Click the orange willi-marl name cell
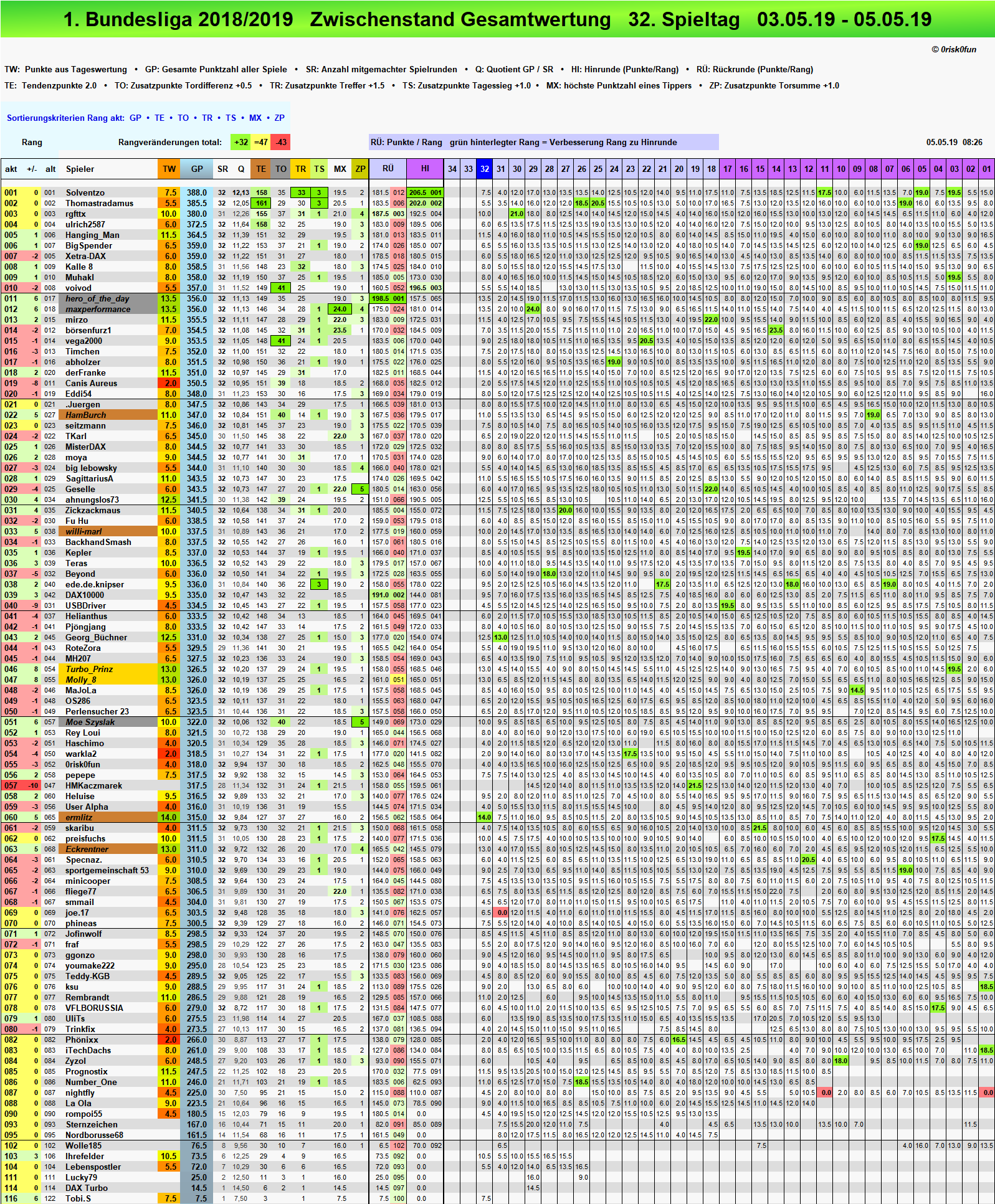Screen dimensions: 995x1204 pyautogui.click(x=108, y=531)
